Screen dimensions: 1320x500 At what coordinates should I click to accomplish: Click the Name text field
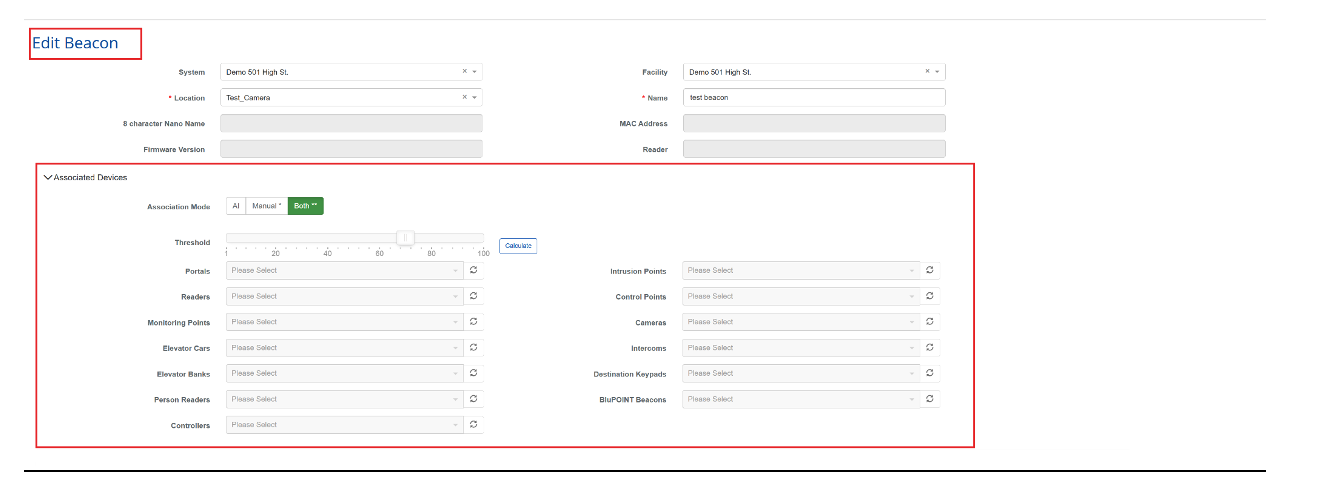813,98
